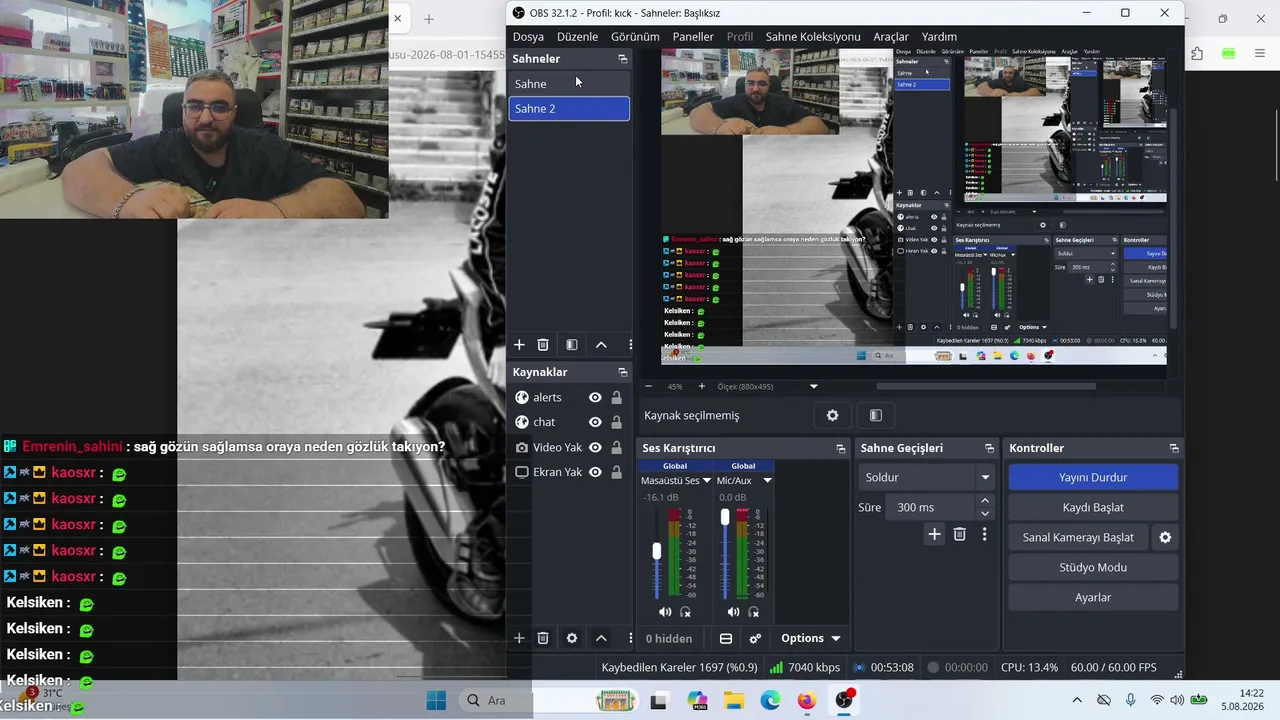Show hidden taskbar tray icons chevron
The height and width of the screenshot is (720, 1280).
1077,700
